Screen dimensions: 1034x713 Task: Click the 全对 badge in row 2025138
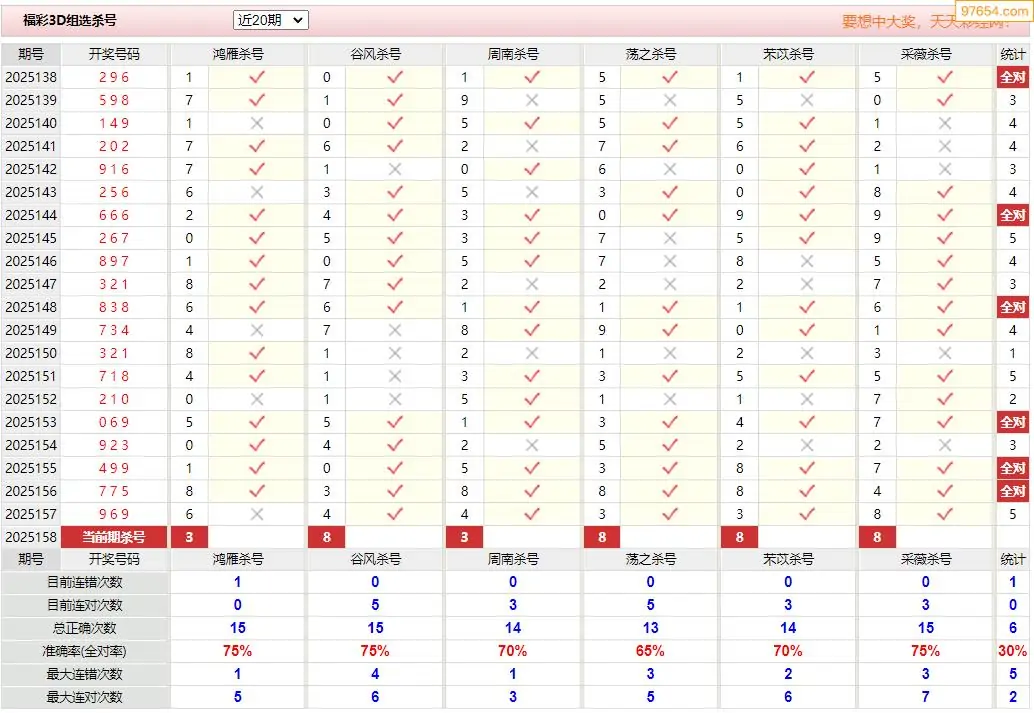(x=1013, y=77)
